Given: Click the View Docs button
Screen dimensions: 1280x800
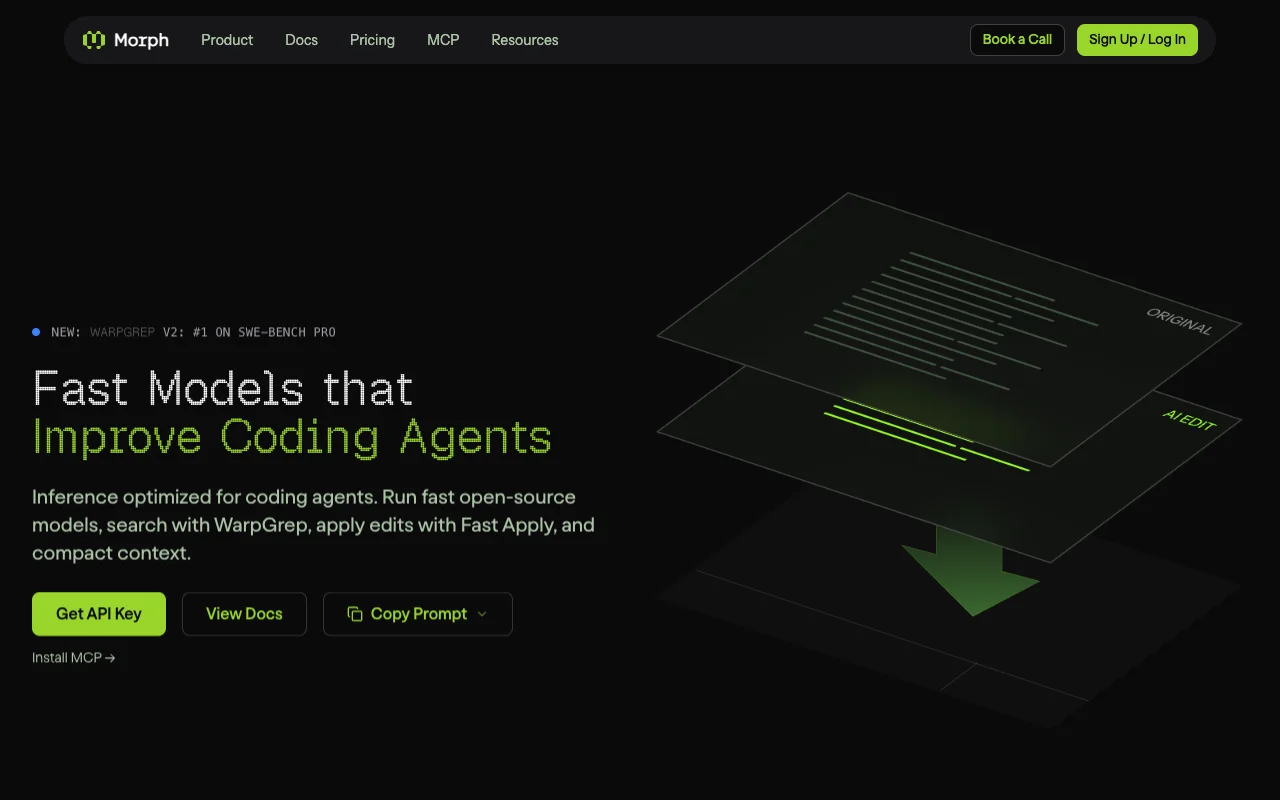Looking at the screenshot, I should point(244,614).
